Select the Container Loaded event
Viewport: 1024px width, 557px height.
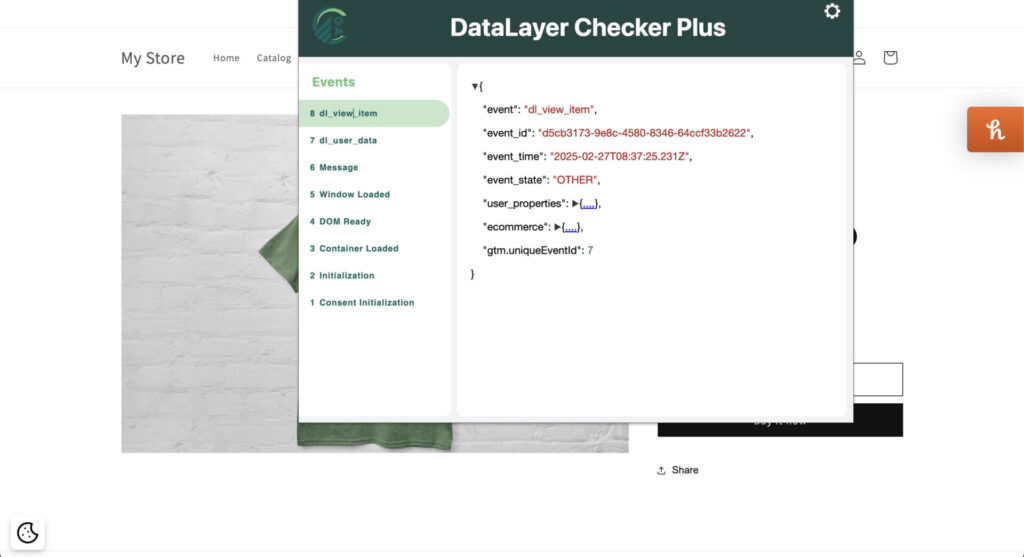pyautogui.click(x=358, y=248)
